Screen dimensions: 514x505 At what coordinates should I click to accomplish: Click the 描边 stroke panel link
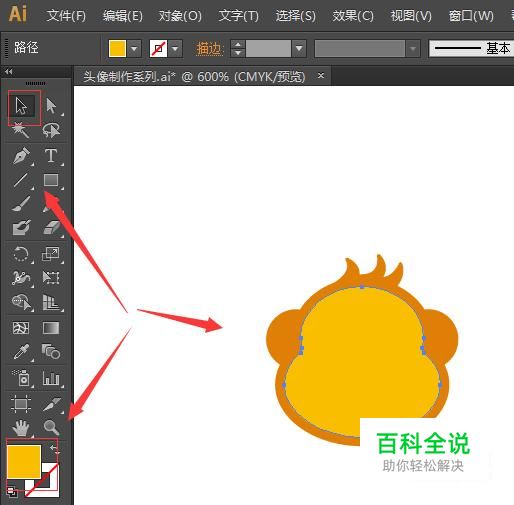tap(209, 49)
